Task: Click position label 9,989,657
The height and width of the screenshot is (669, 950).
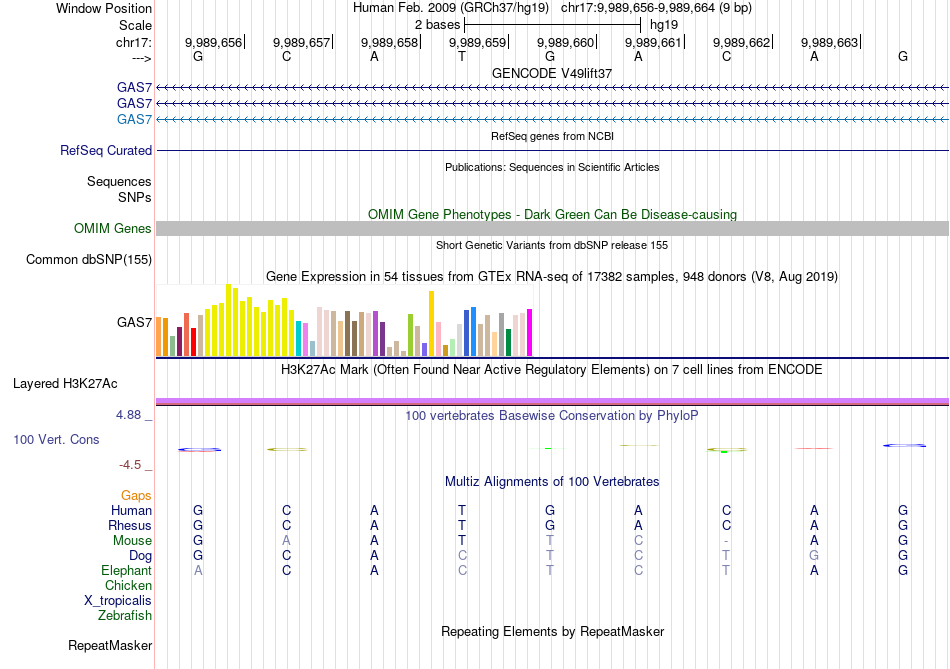Action: tap(301, 42)
